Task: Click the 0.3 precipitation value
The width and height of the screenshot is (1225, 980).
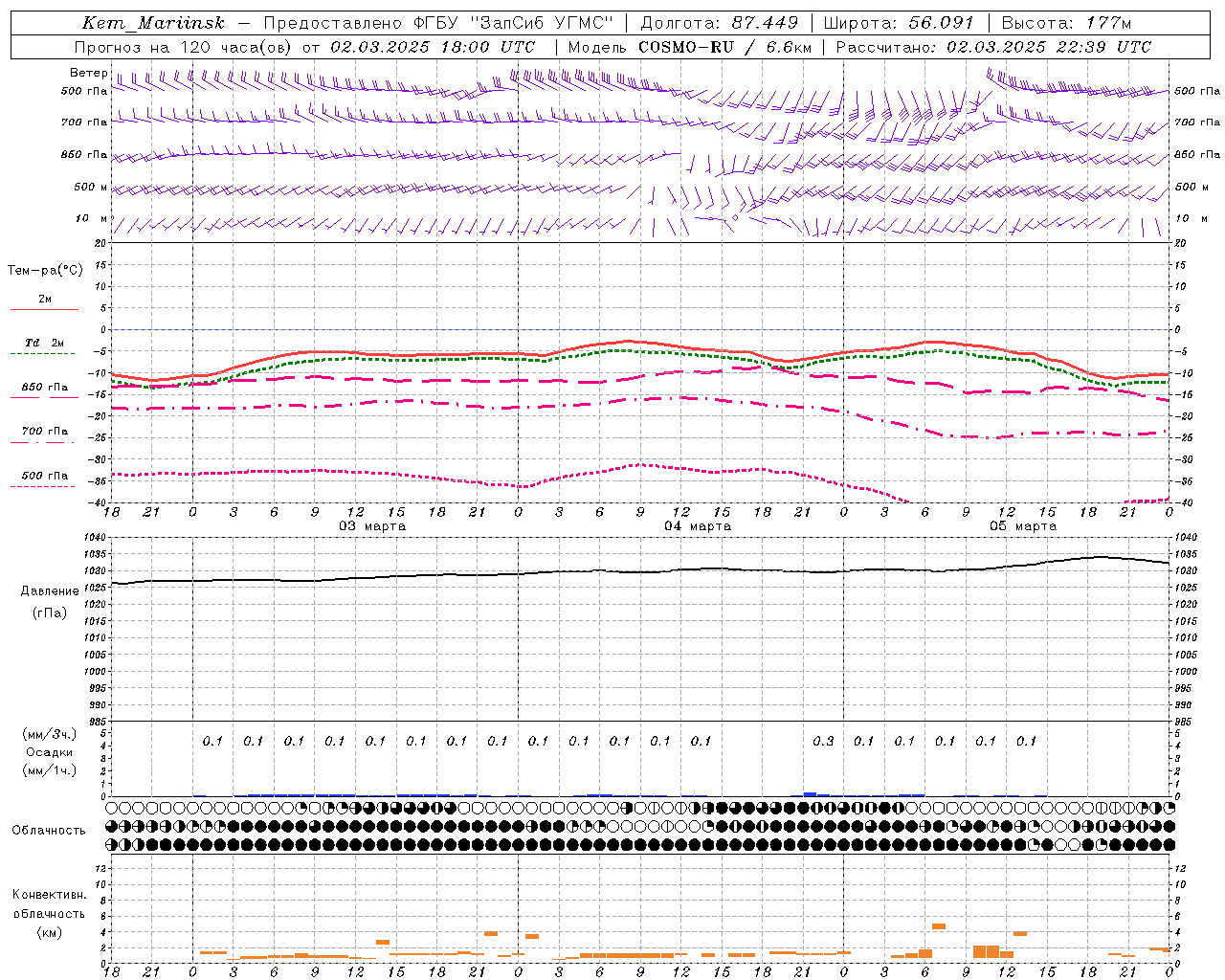Action: point(823,741)
